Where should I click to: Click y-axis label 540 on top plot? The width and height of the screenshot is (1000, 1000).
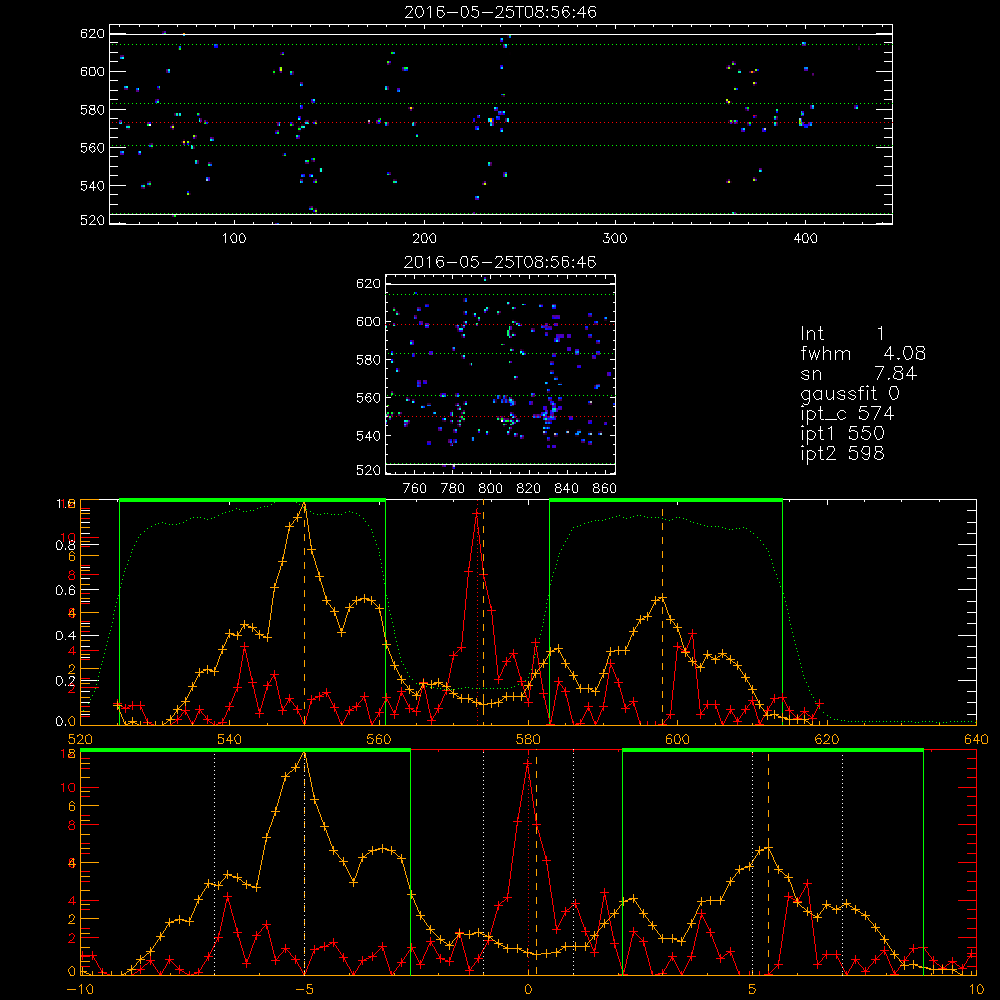pos(92,186)
